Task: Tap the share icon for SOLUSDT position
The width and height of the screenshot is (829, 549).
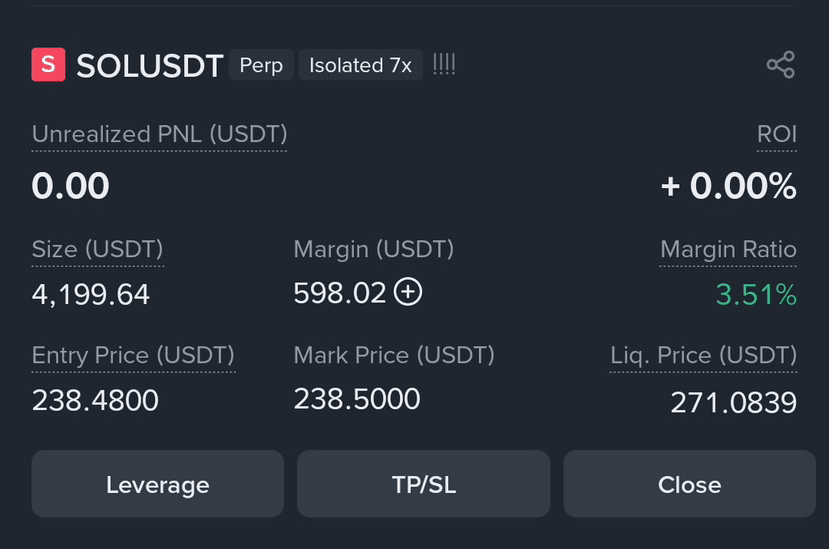Action: click(x=781, y=65)
